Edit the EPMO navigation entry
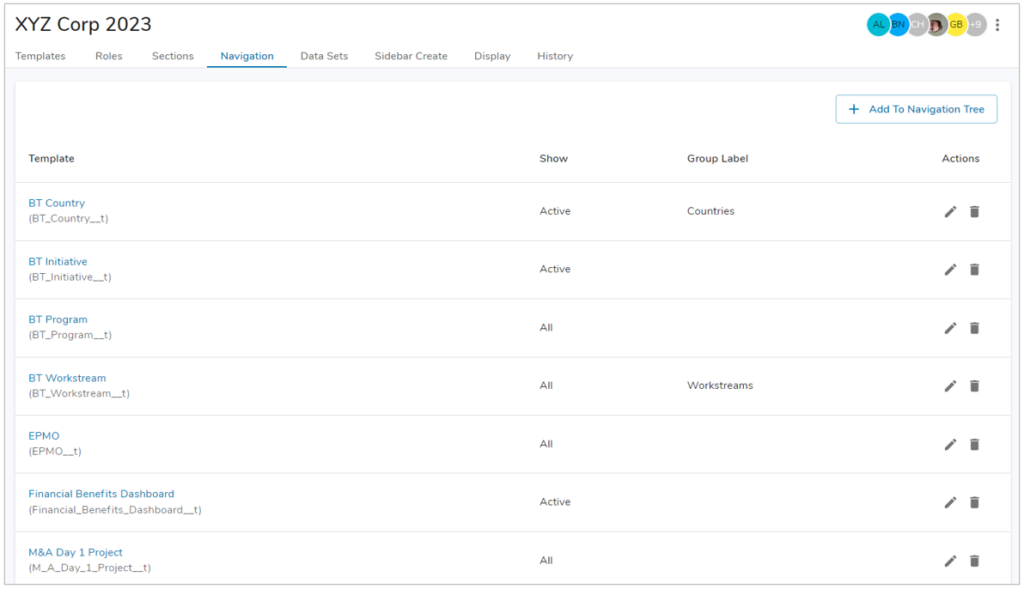The image size is (1024, 589). (950, 444)
